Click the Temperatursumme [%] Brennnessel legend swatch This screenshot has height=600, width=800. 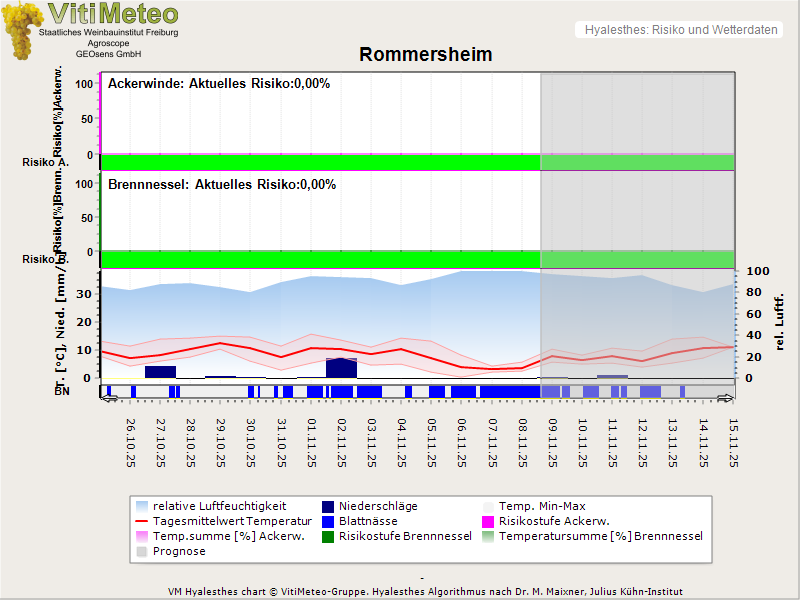coord(489,537)
